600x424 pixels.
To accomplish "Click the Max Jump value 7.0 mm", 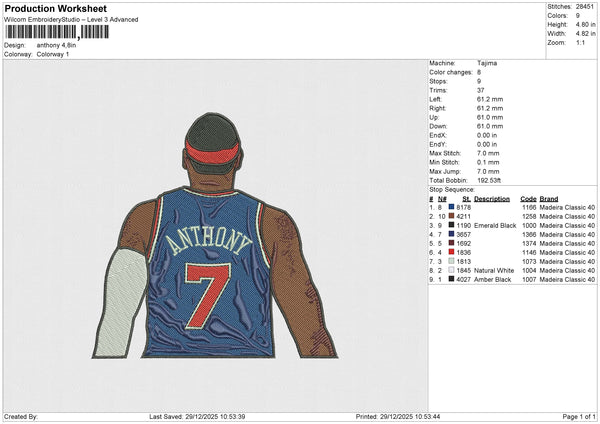I will [x=488, y=171].
